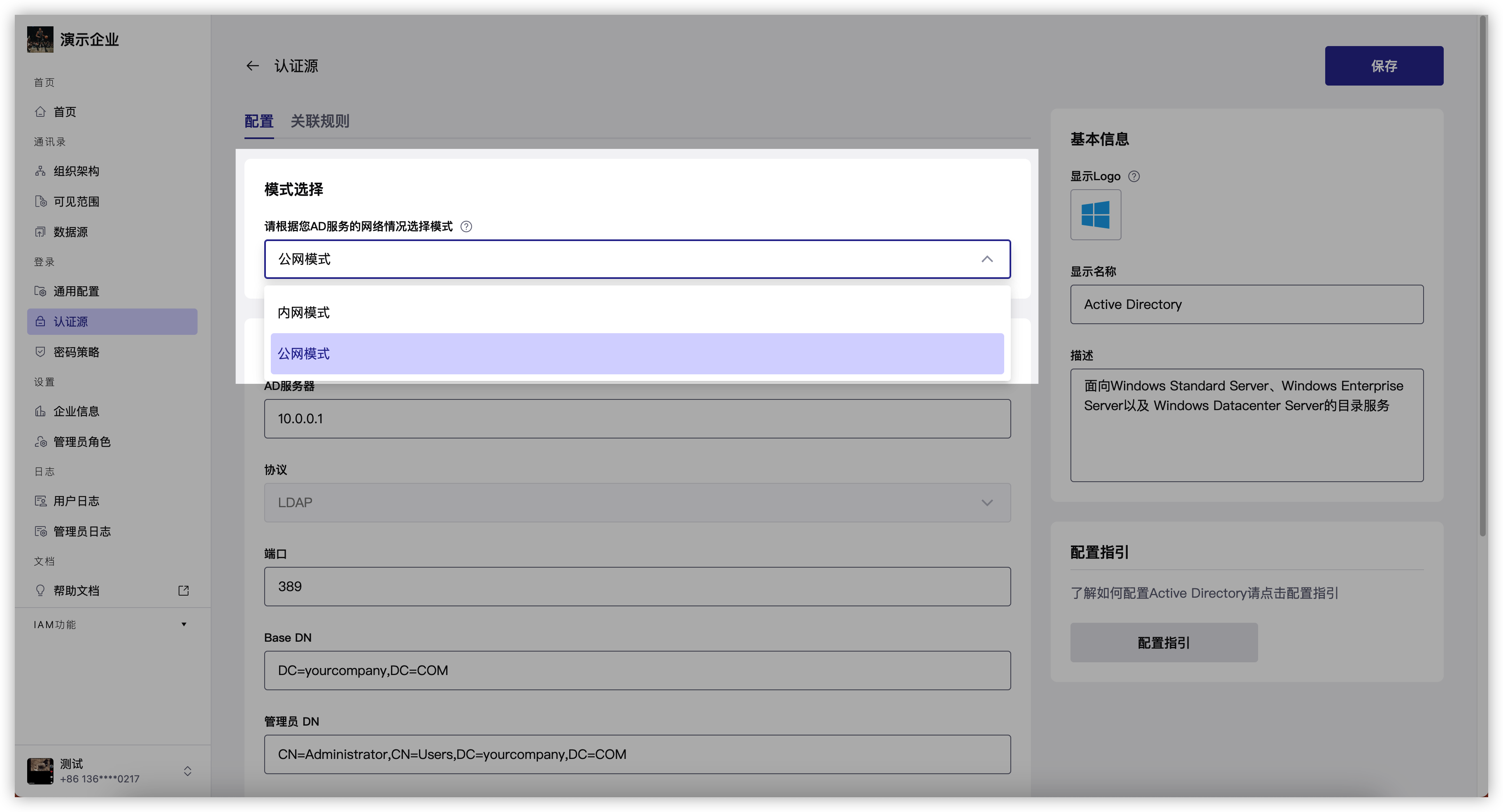Image resolution: width=1503 pixels, height=812 pixels.
Task: Open 管理员日志 page
Action: 112,531
